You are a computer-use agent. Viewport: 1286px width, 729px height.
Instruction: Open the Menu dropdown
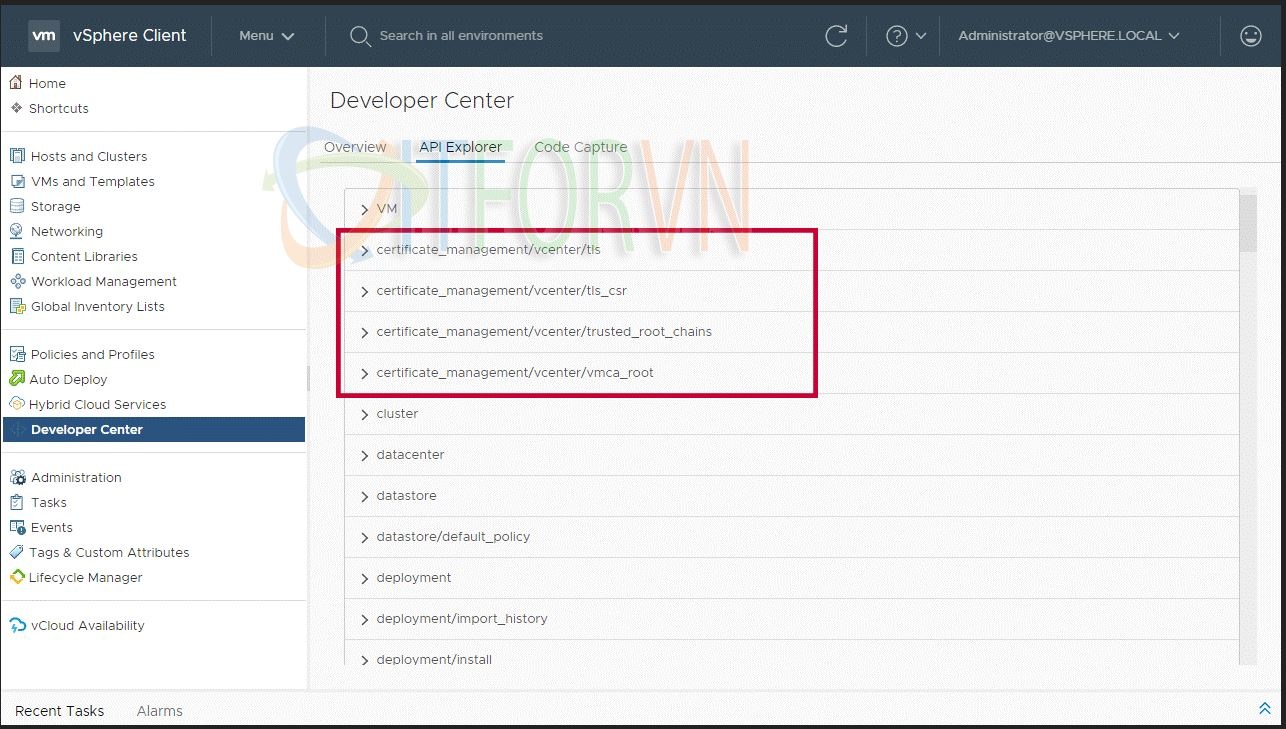(266, 36)
